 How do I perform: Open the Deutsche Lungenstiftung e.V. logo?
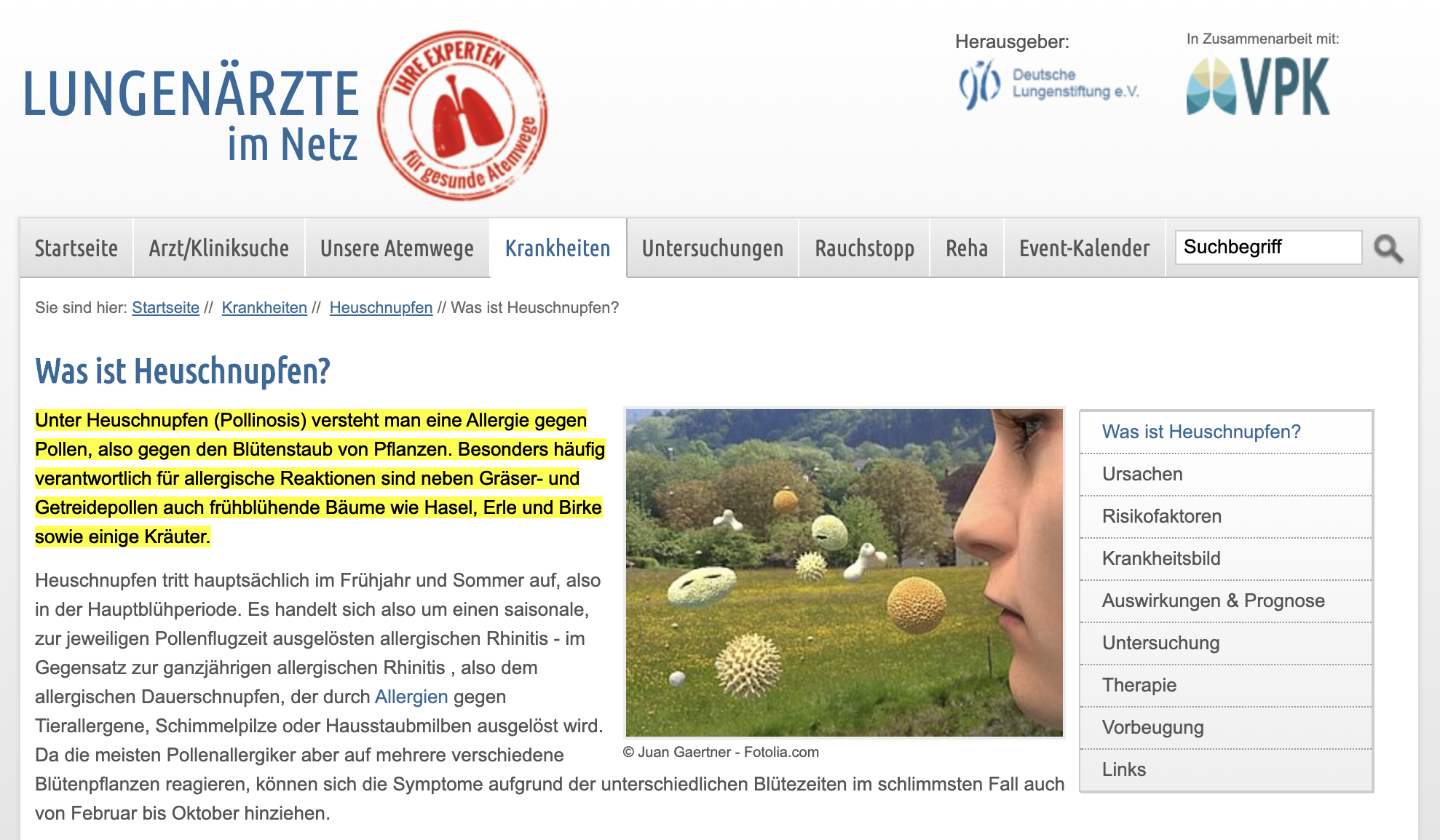pos(1049,84)
